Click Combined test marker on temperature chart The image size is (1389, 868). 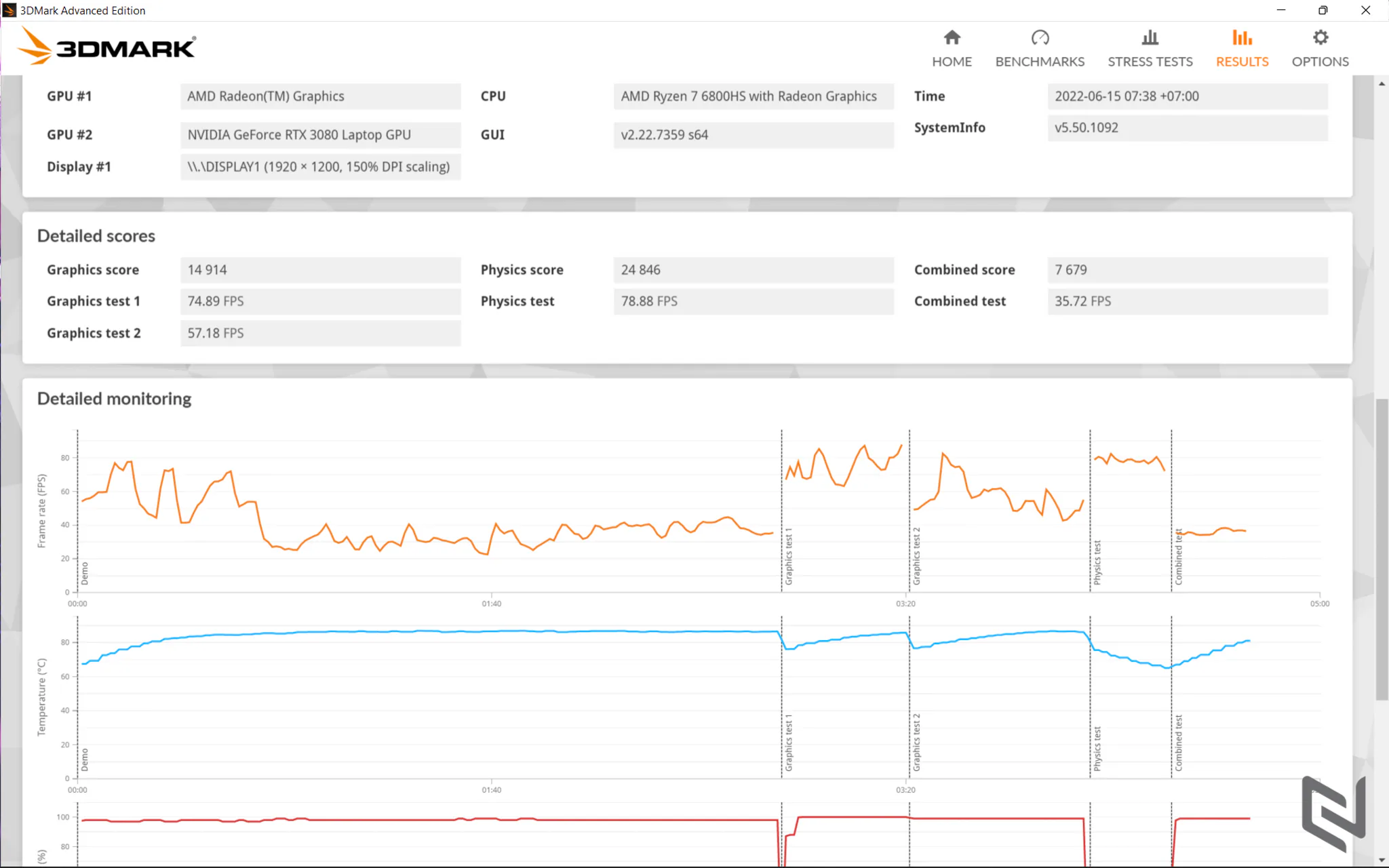tap(1179, 743)
